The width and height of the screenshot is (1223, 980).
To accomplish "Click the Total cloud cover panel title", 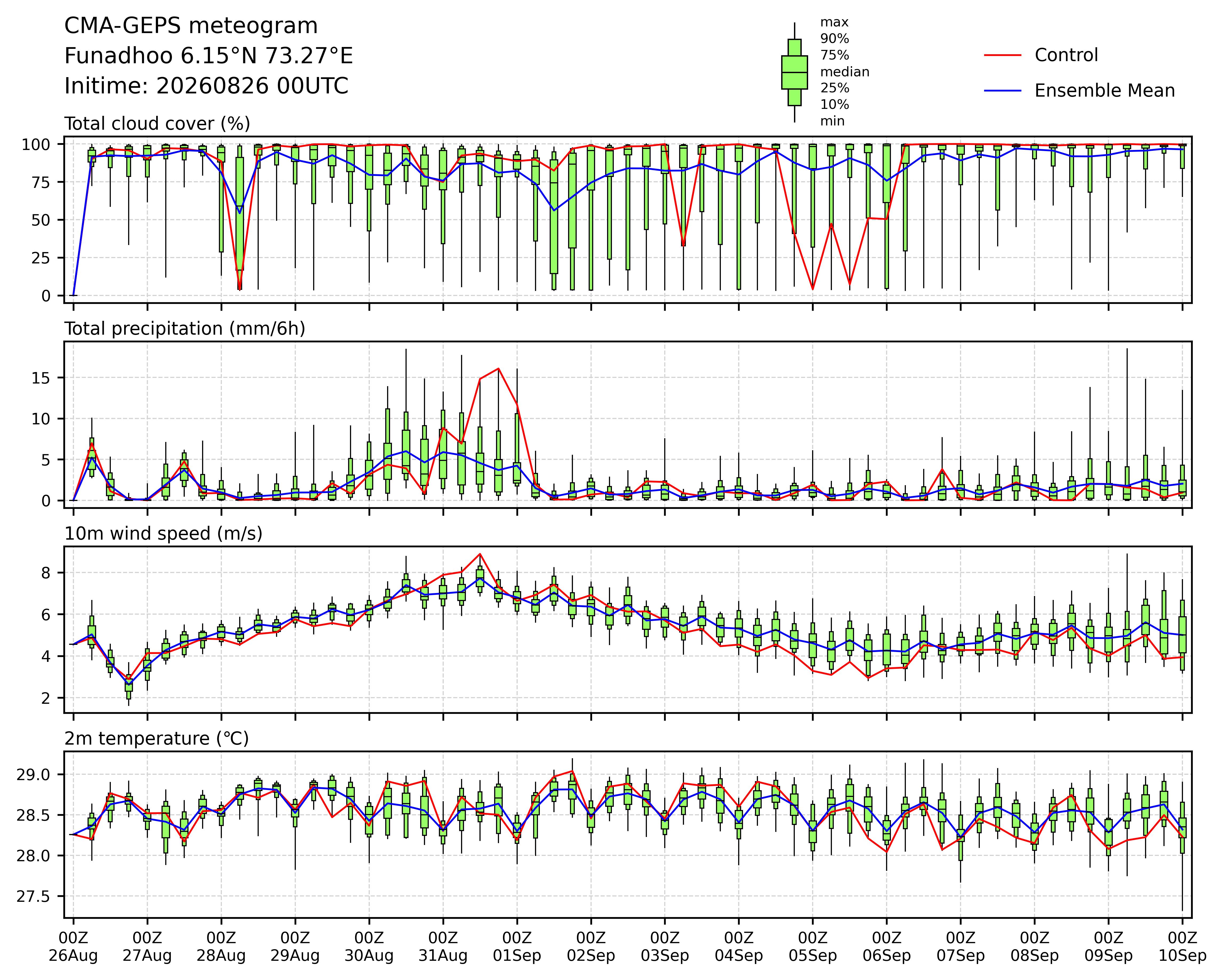I will coord(157,124).
